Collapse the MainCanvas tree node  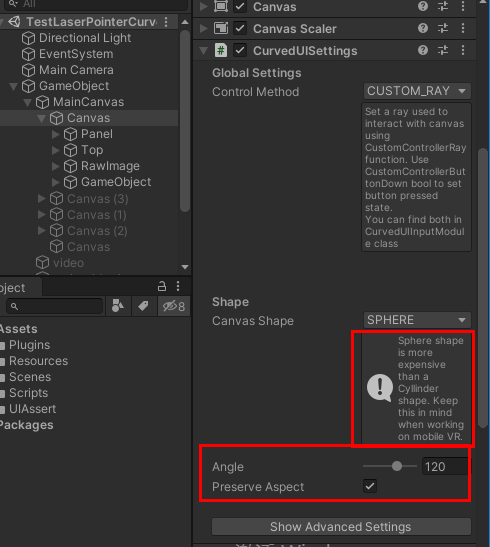pyautogui.click(x=28, y=102)
